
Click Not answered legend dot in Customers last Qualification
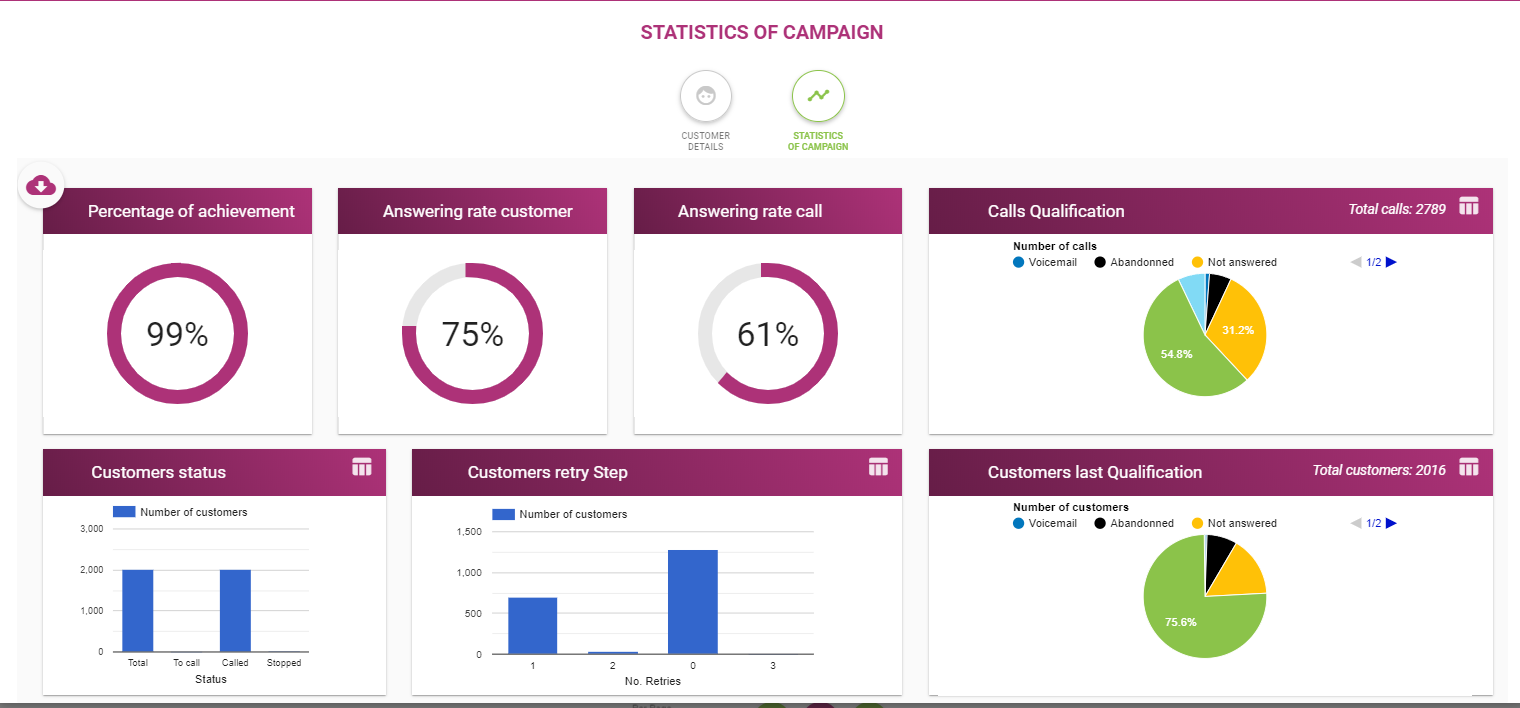coord(1198,523)
